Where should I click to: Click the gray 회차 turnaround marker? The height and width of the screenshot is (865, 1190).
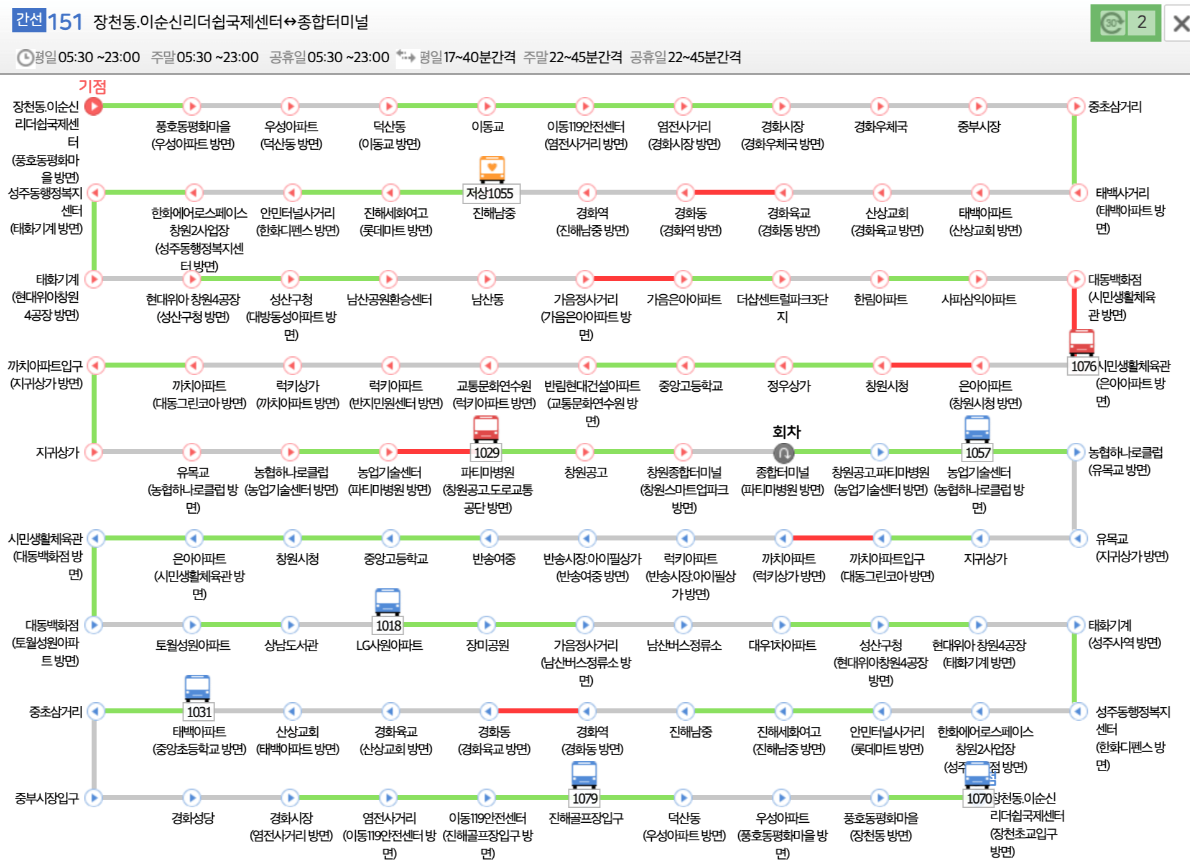(x=783, y=453)
